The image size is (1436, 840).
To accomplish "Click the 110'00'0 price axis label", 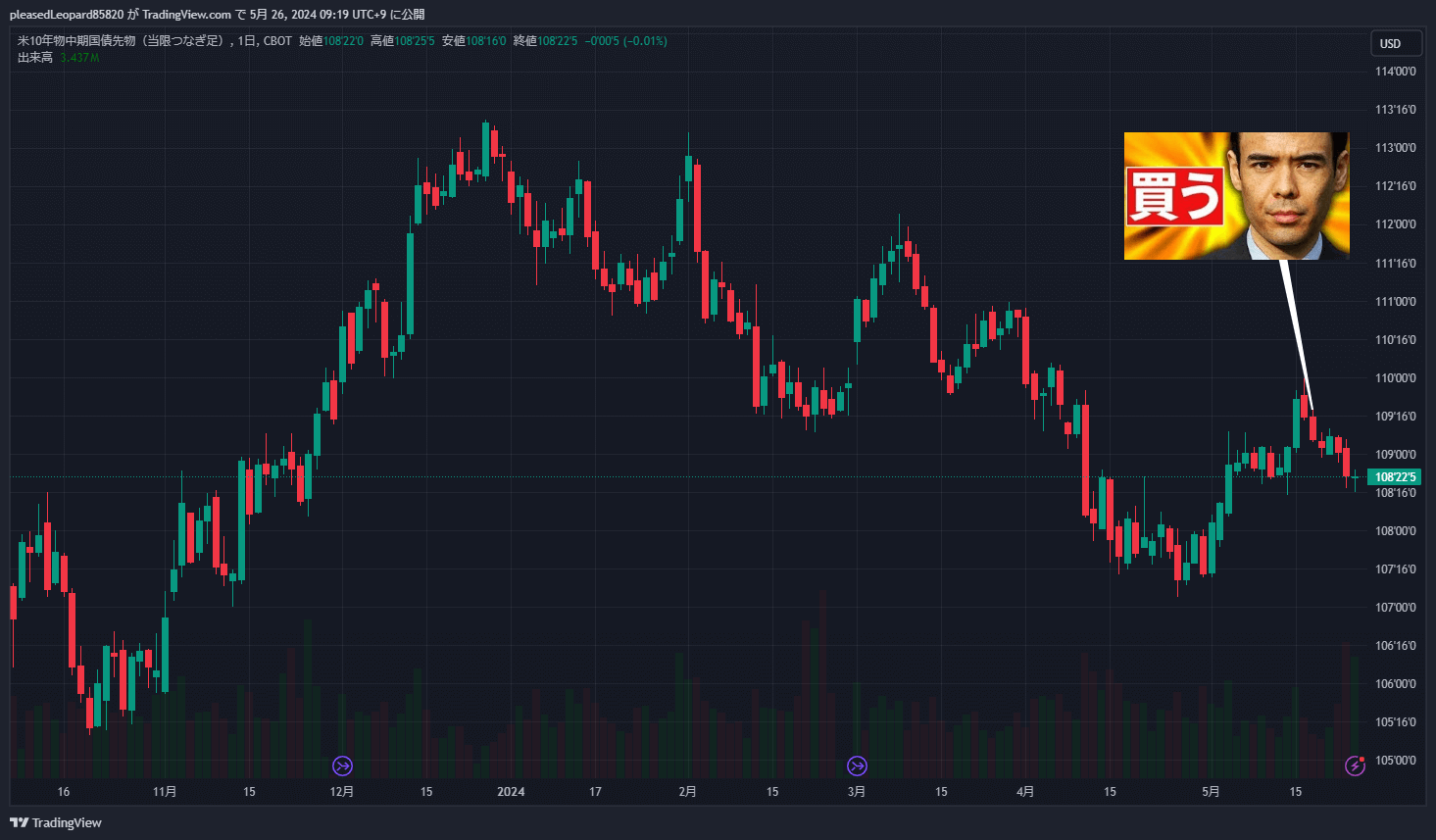I will [x=1395, y=378].
